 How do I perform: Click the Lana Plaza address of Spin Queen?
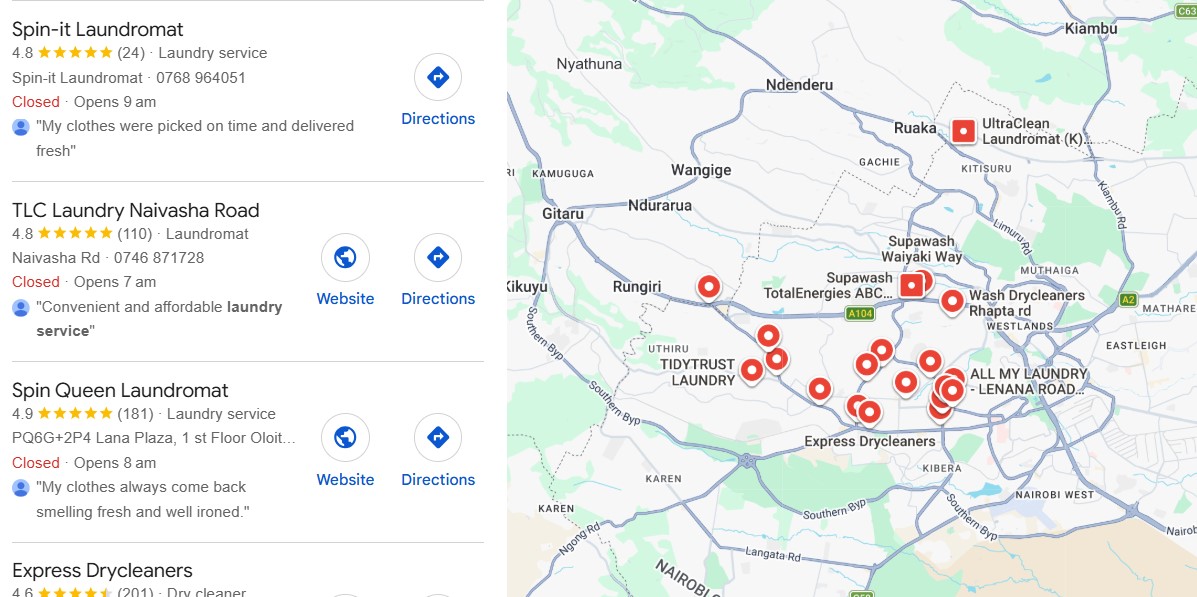click(x=153, y=438)
